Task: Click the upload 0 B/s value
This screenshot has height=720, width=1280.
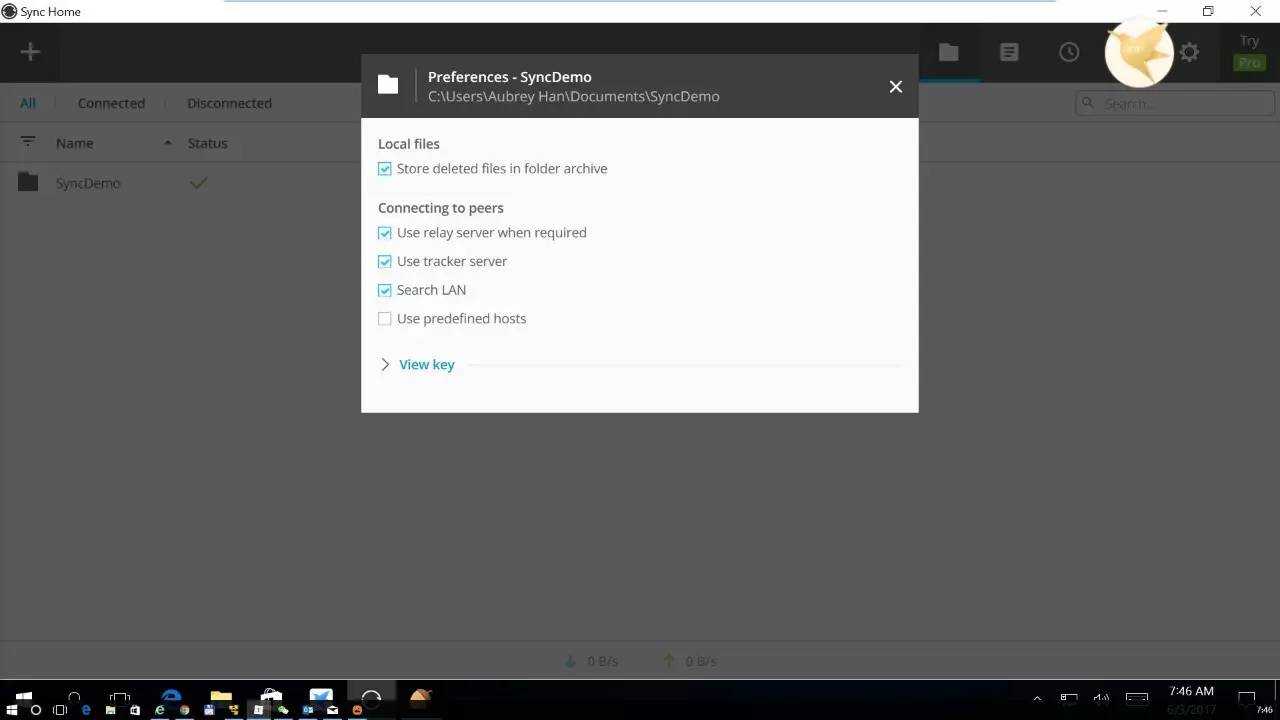Action: [x=701, y=661]
